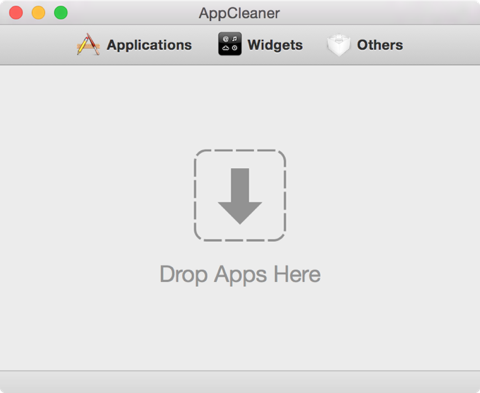Screen dimensions: 480x393
Task: Click toolbar space between Applications and Widgets
Action: click(205, 45)
